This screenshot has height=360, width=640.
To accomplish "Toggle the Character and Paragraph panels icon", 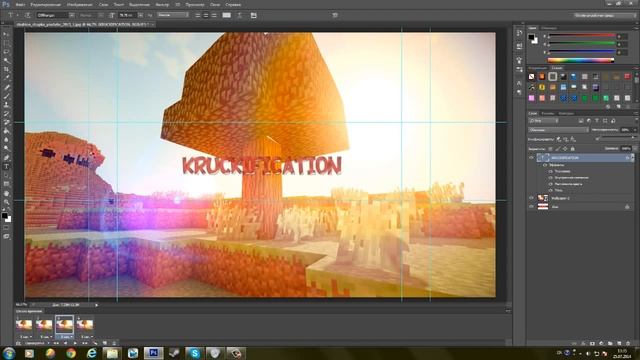I will [253, 15].
